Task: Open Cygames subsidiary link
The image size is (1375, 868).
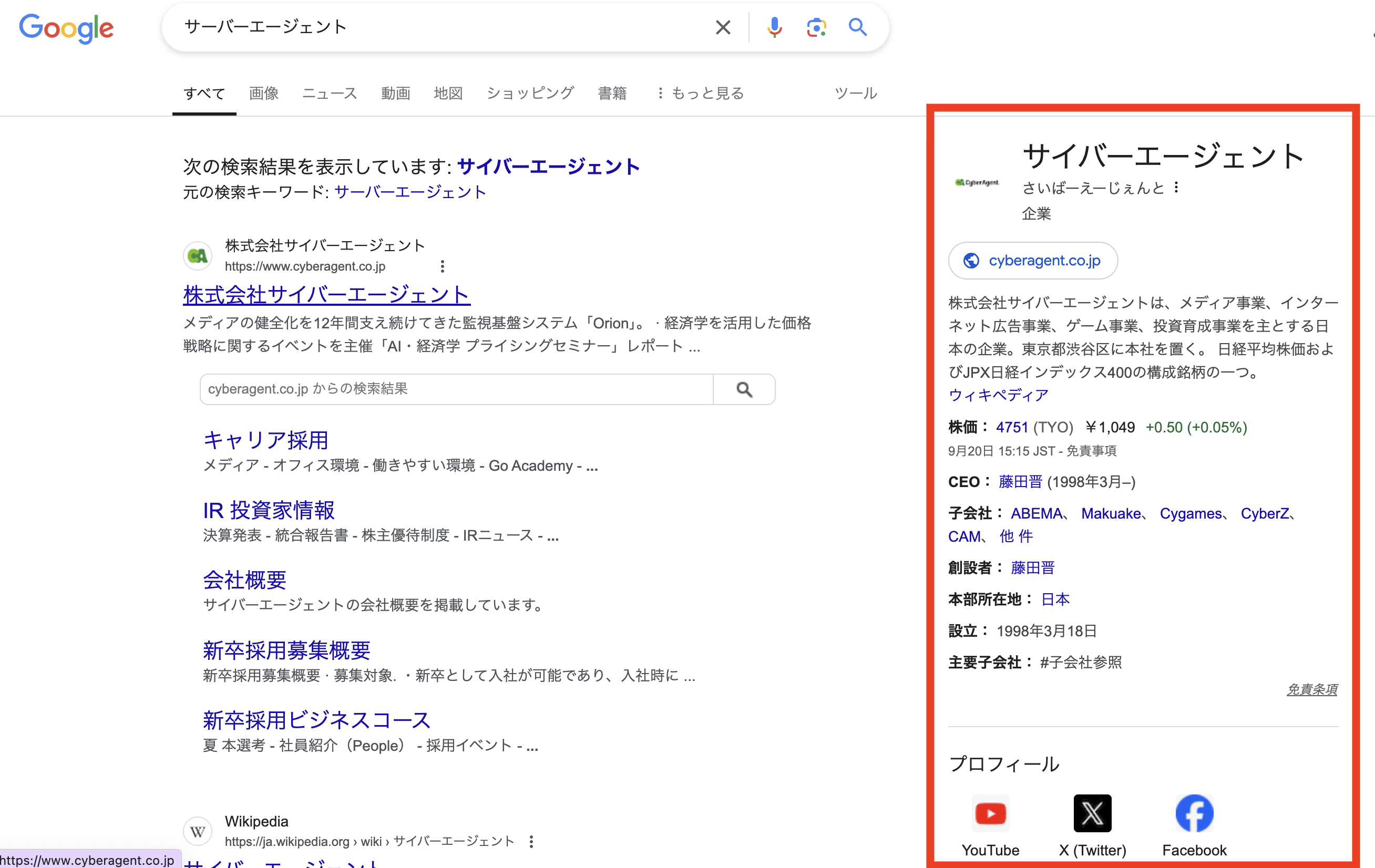Action: click(1191, 514)
